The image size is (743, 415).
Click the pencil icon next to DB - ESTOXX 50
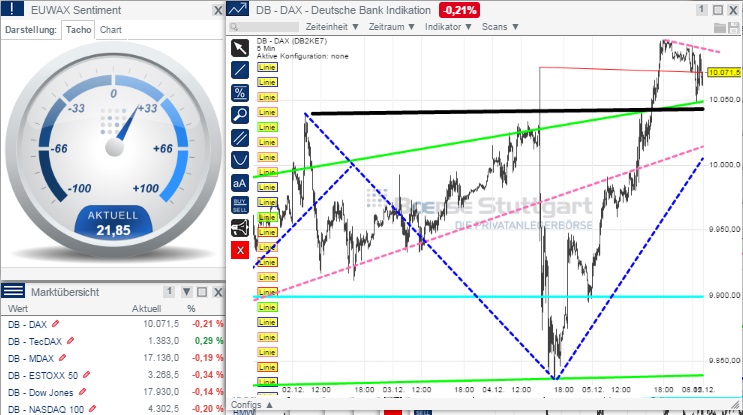click(x=86, y=375)
